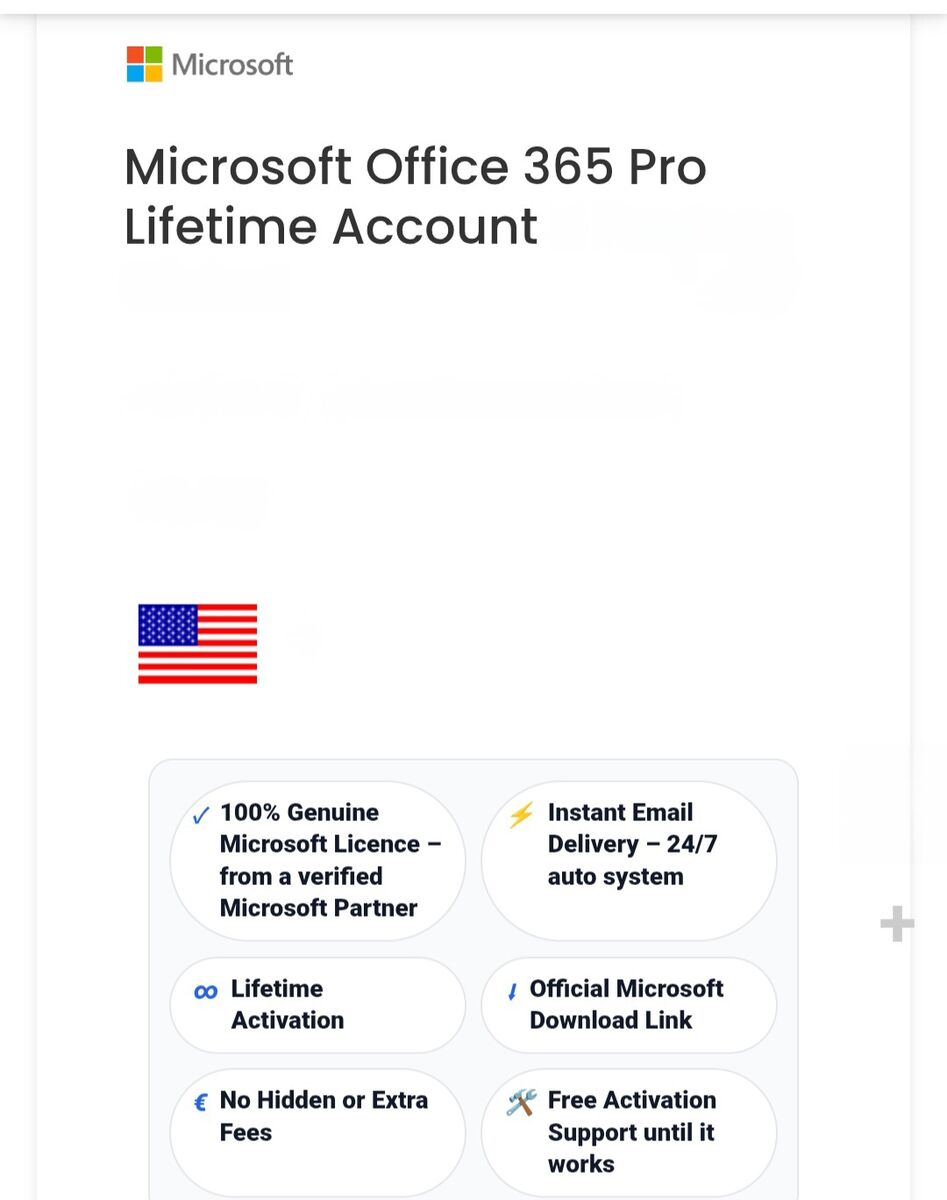Click the yellow lightning bolt icon
The image size is (947, 1200).
521,815
